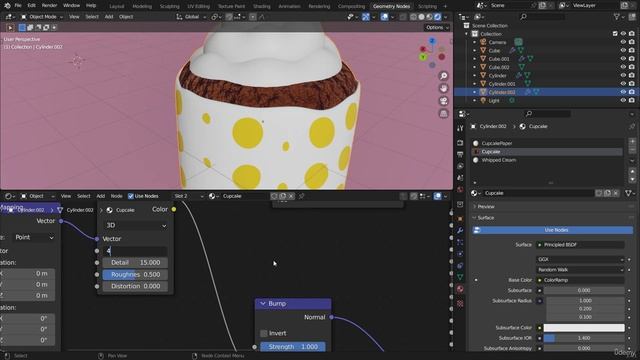Click the Detail 15.000 field on noise node
The width and height of the screenshot is (640, 360).
pyautogui.click(x=135, y=263)
